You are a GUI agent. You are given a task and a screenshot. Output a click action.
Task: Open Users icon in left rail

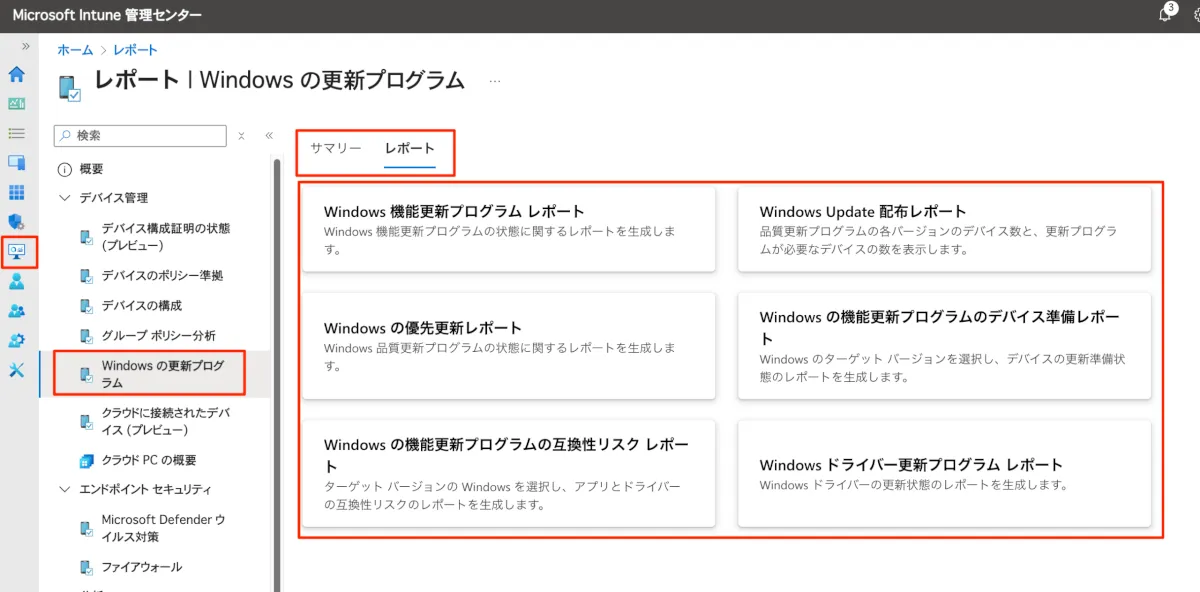coord(17,281)
